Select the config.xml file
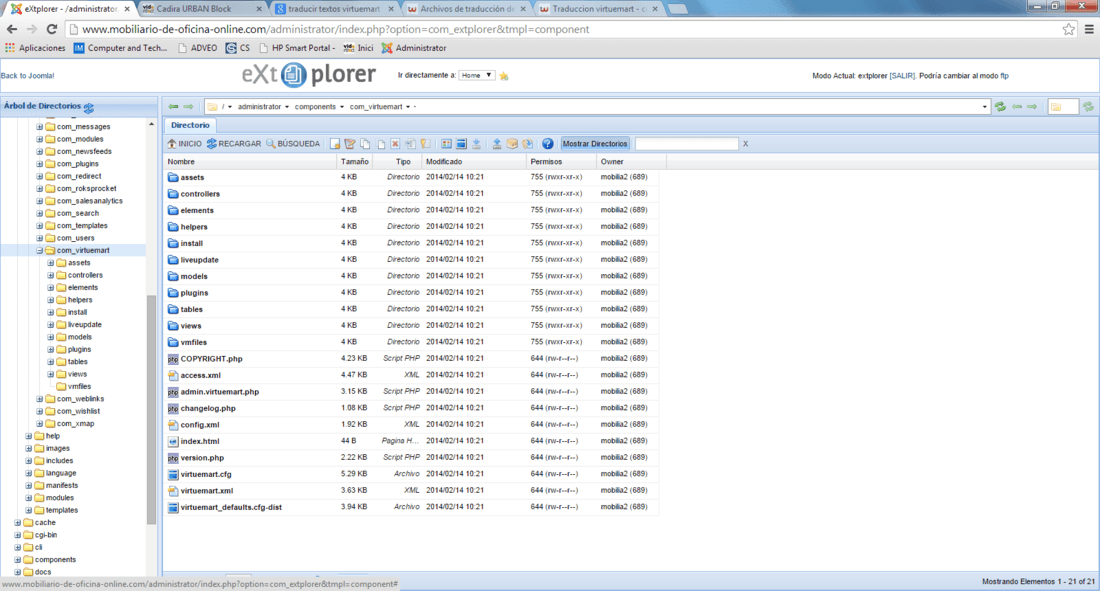Image resolution: width=1100 pixels, height=591 pixels. point(200,425)
